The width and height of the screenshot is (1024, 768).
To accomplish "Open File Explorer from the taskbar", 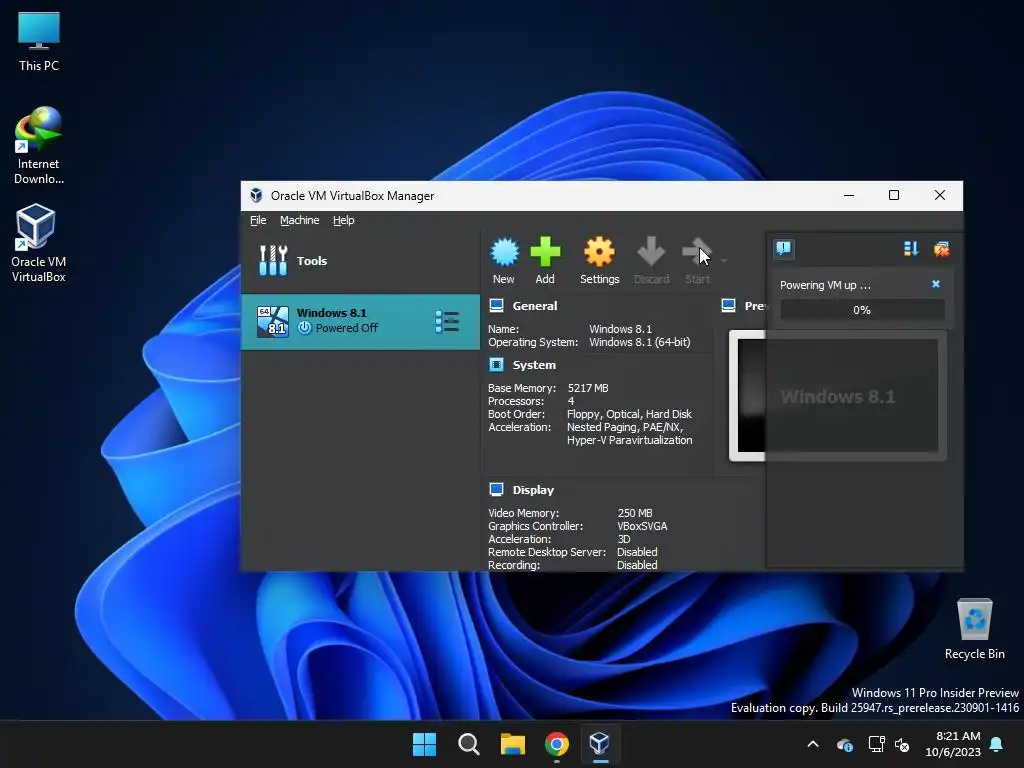I will point(513,744).
